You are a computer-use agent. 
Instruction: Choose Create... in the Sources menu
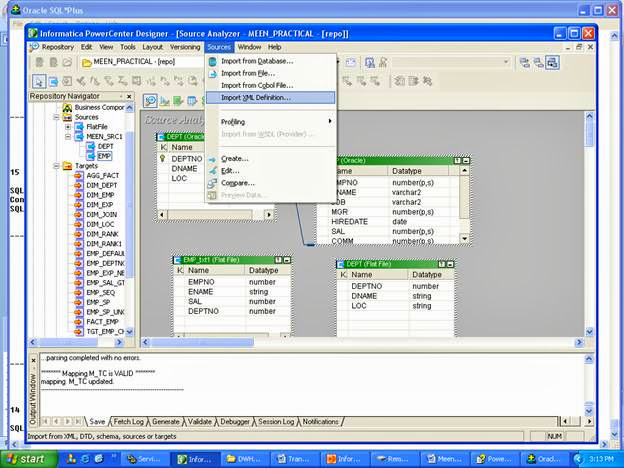click(271, 159)
